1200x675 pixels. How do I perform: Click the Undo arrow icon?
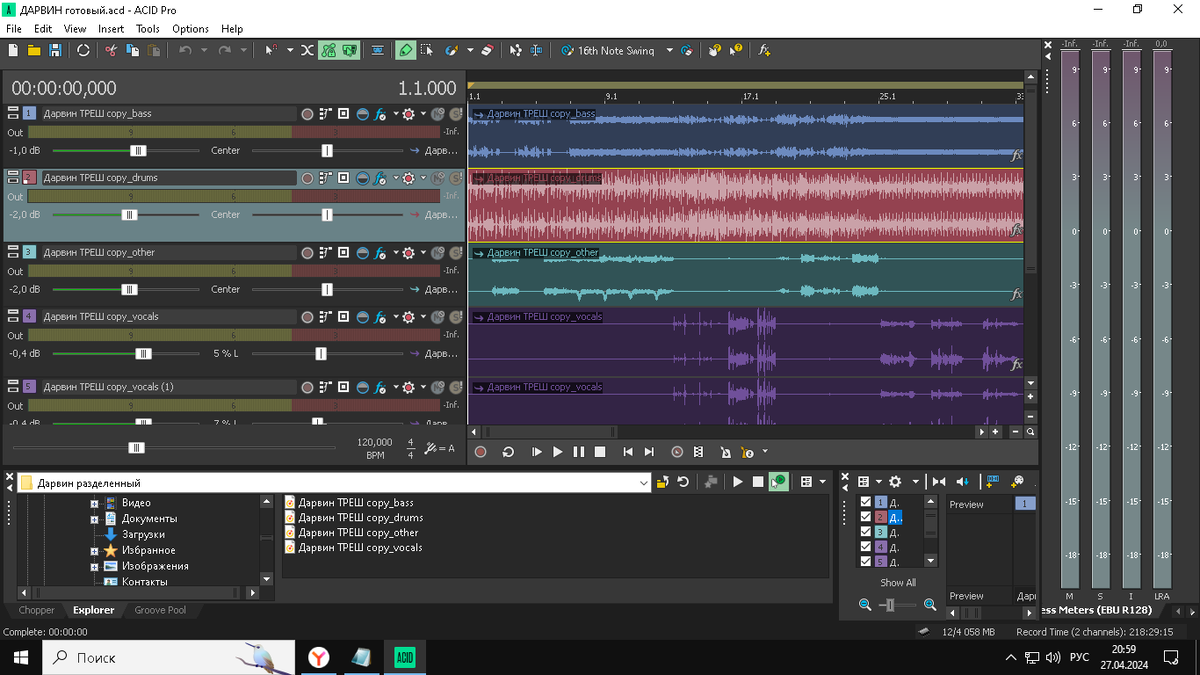click(185, 50)
